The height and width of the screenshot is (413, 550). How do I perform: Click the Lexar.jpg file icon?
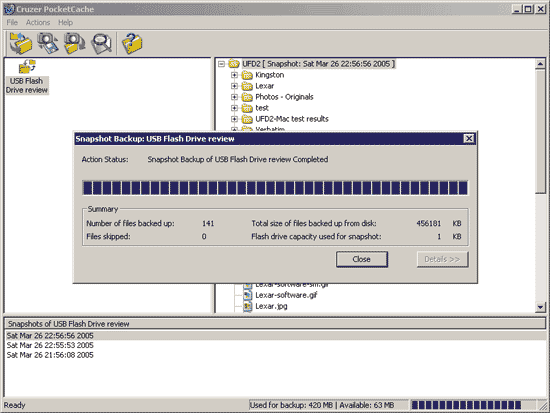point(248,306)
